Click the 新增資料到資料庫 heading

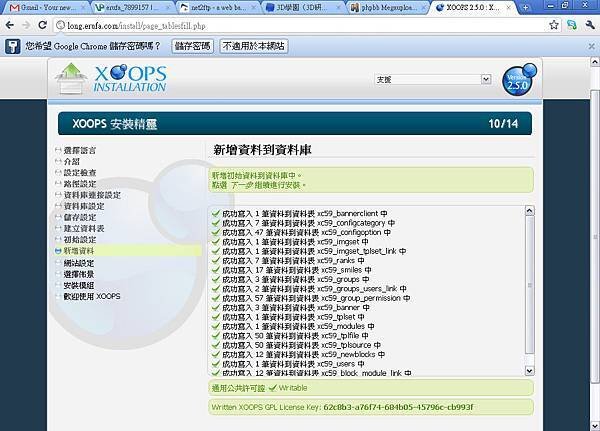pyautogui.click(x=262, y=150)
